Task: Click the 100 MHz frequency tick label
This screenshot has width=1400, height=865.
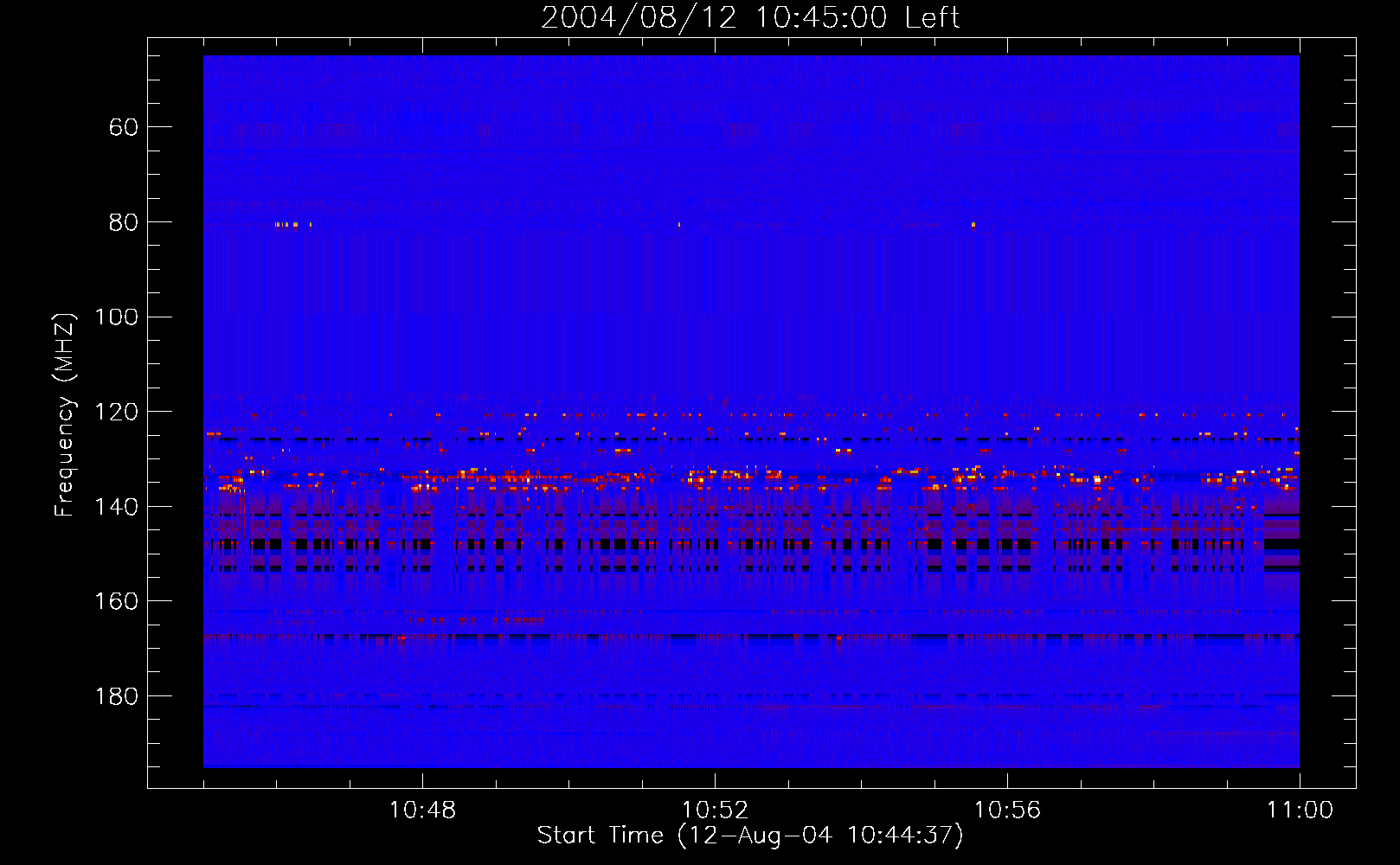Action: (x=116, y=317)
